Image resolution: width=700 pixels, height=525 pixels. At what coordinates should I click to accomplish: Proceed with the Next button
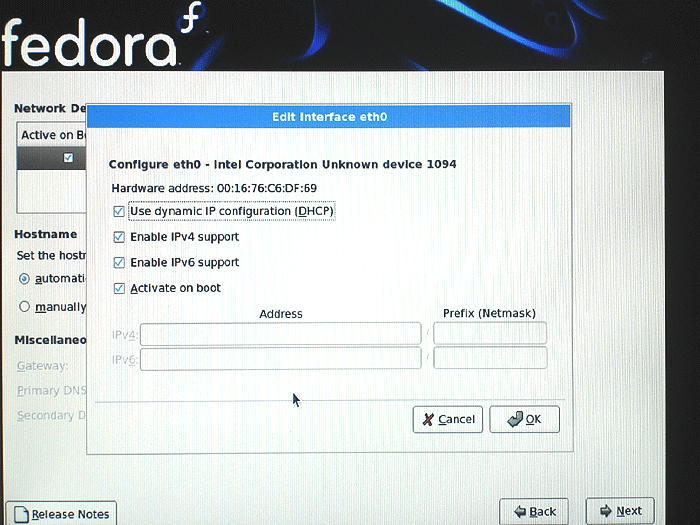[620, 511]
